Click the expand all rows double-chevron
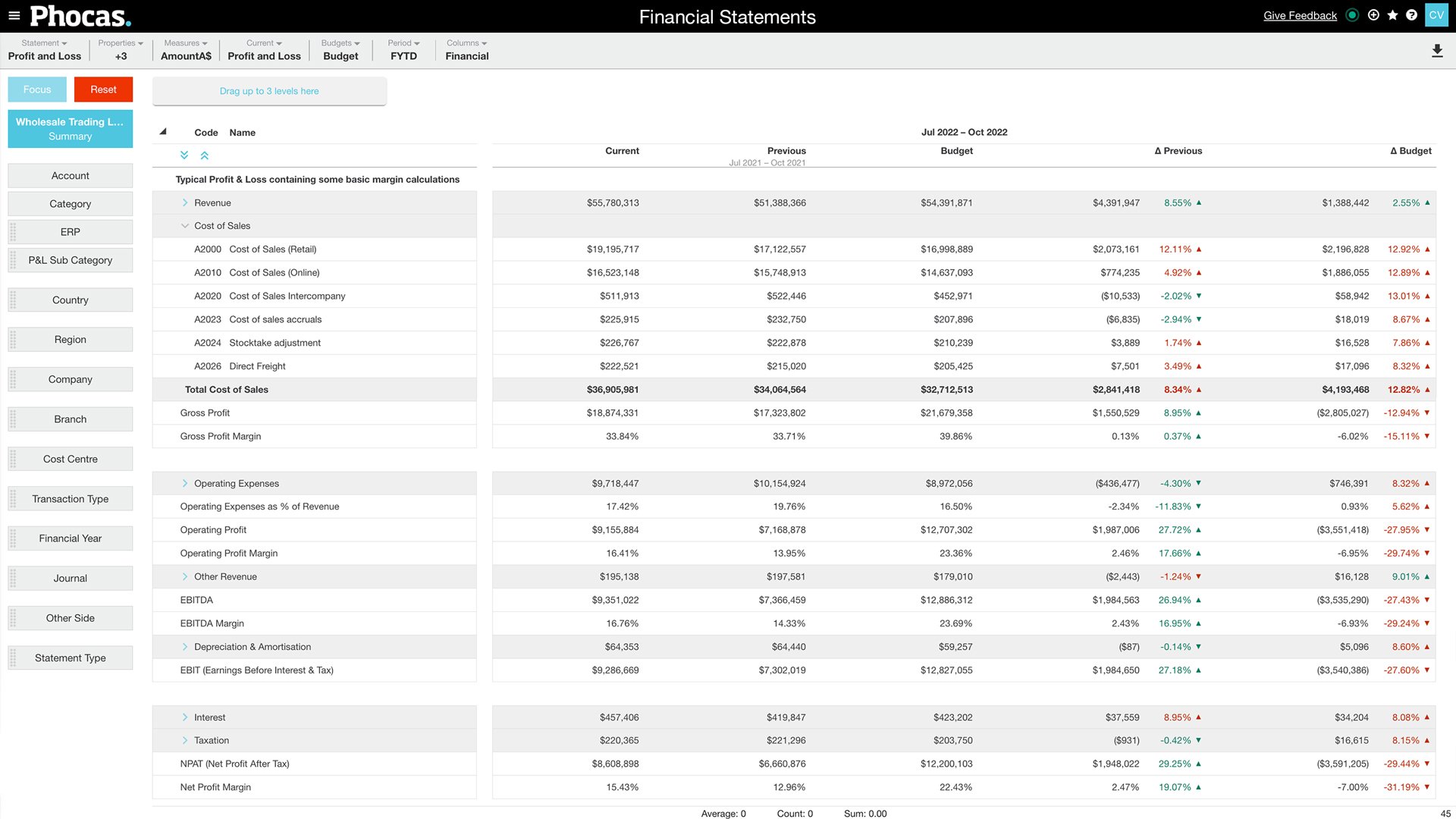Image resolution: width=1456 pixels, height=819 pixels. click(184, 155)
